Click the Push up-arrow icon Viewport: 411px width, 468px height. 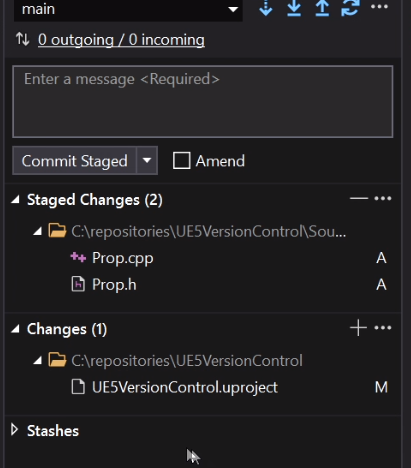[322, 7]
